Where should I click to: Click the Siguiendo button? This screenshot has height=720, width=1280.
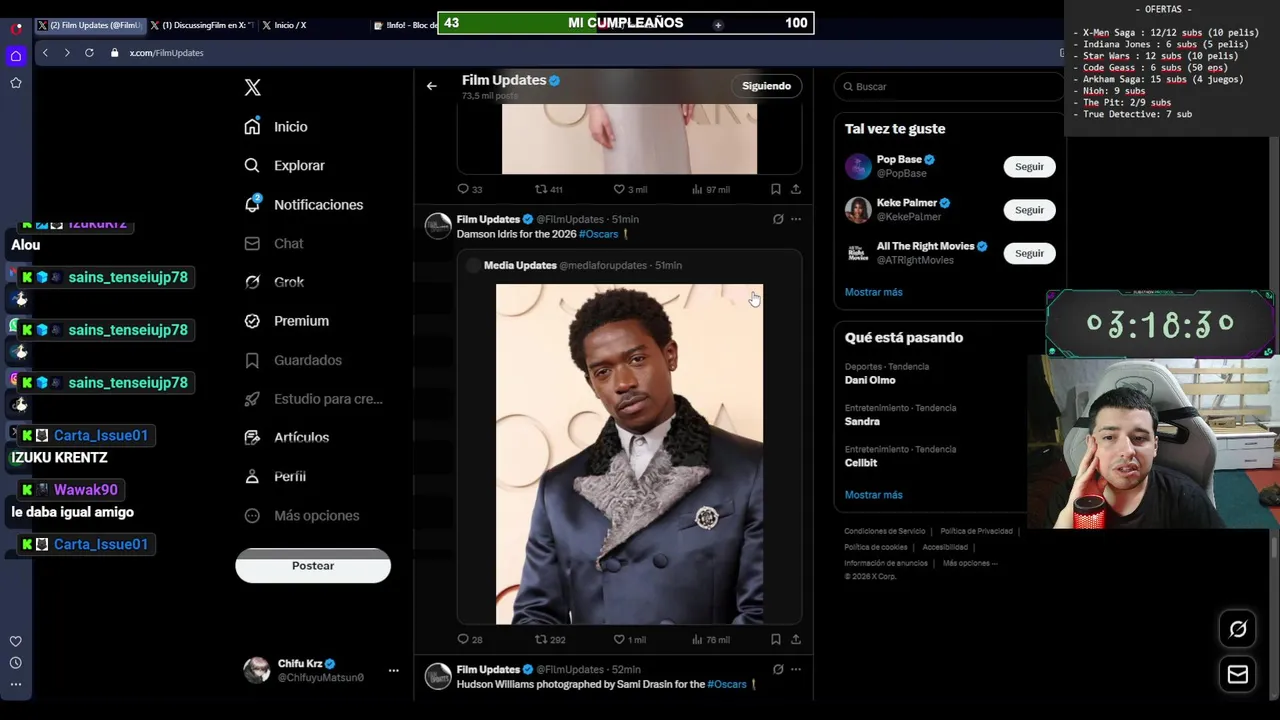766,86
